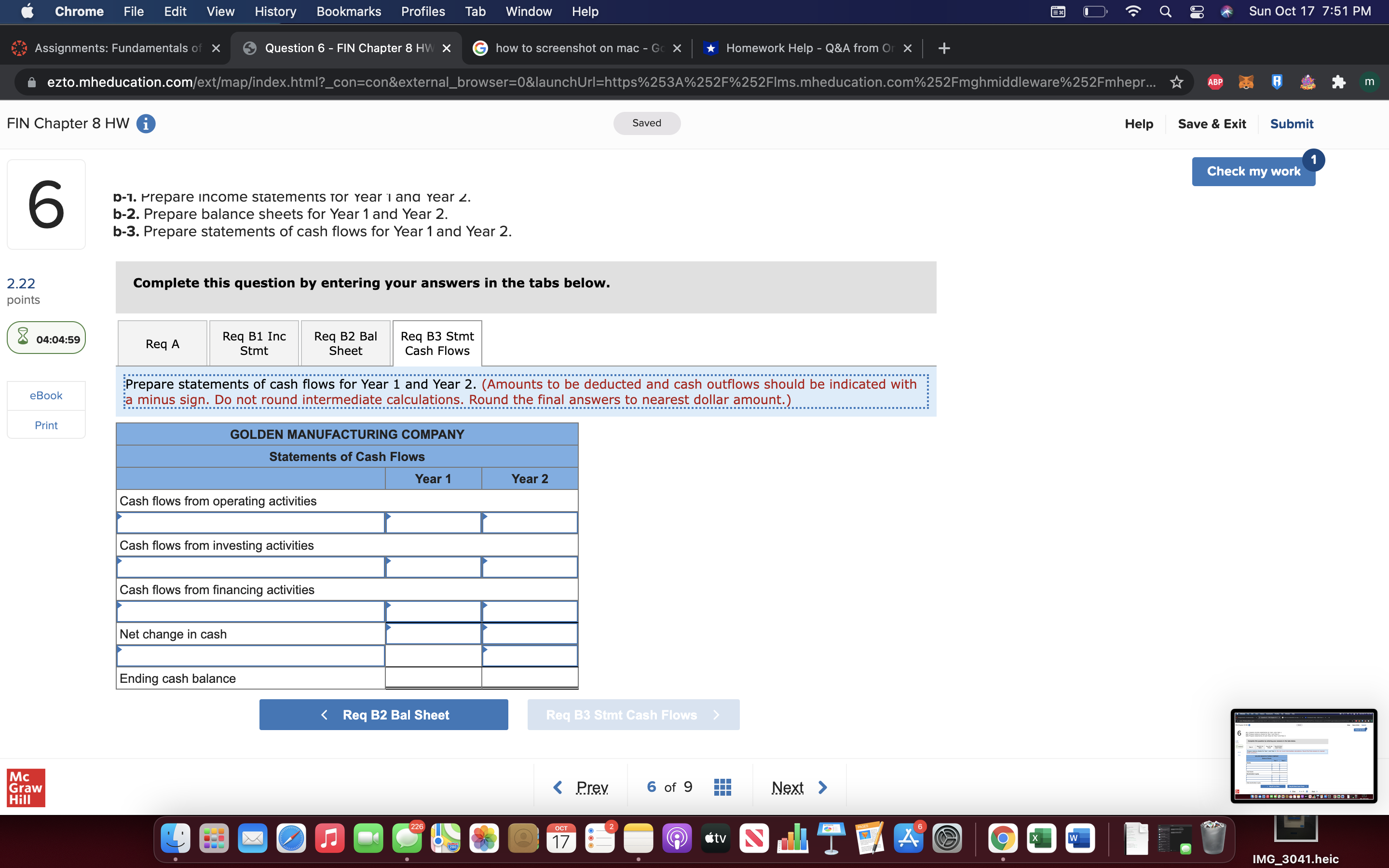The image size is (1389, 868).
Task: Open the Bookmarks menu
Action: click(x=348, y=11)
